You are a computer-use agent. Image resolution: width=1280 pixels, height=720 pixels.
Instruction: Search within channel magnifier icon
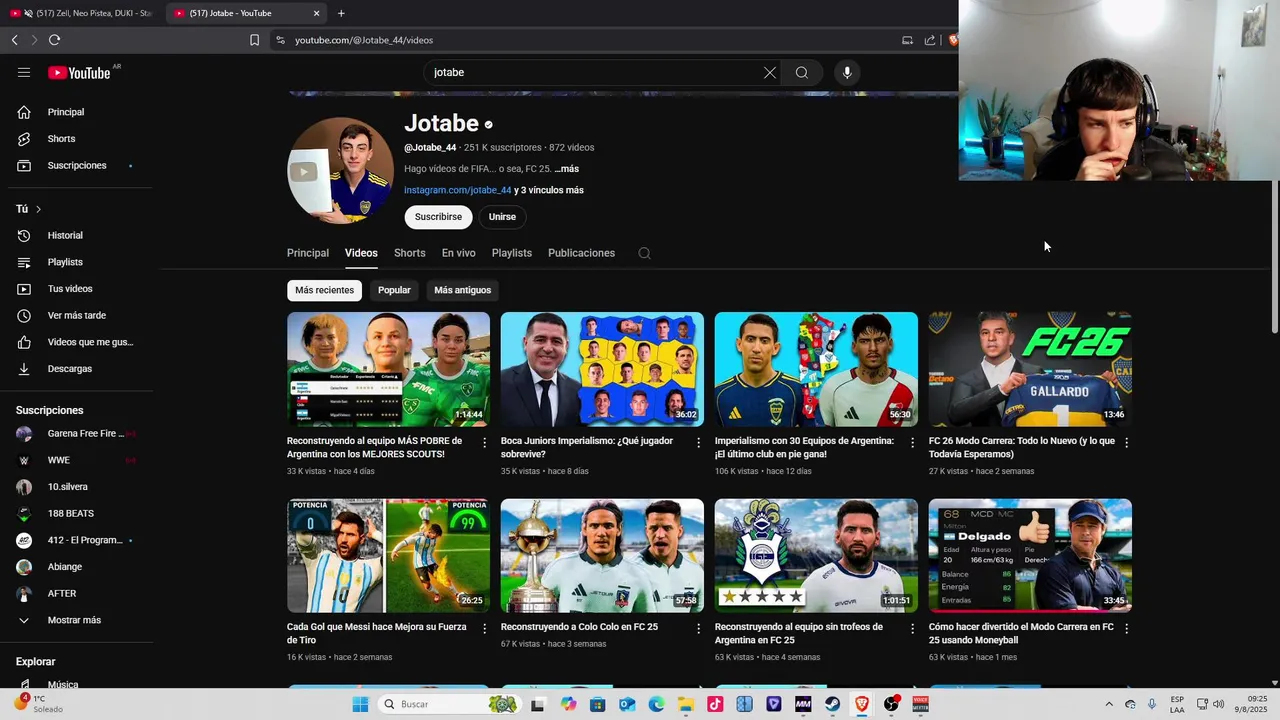(644, 253)
